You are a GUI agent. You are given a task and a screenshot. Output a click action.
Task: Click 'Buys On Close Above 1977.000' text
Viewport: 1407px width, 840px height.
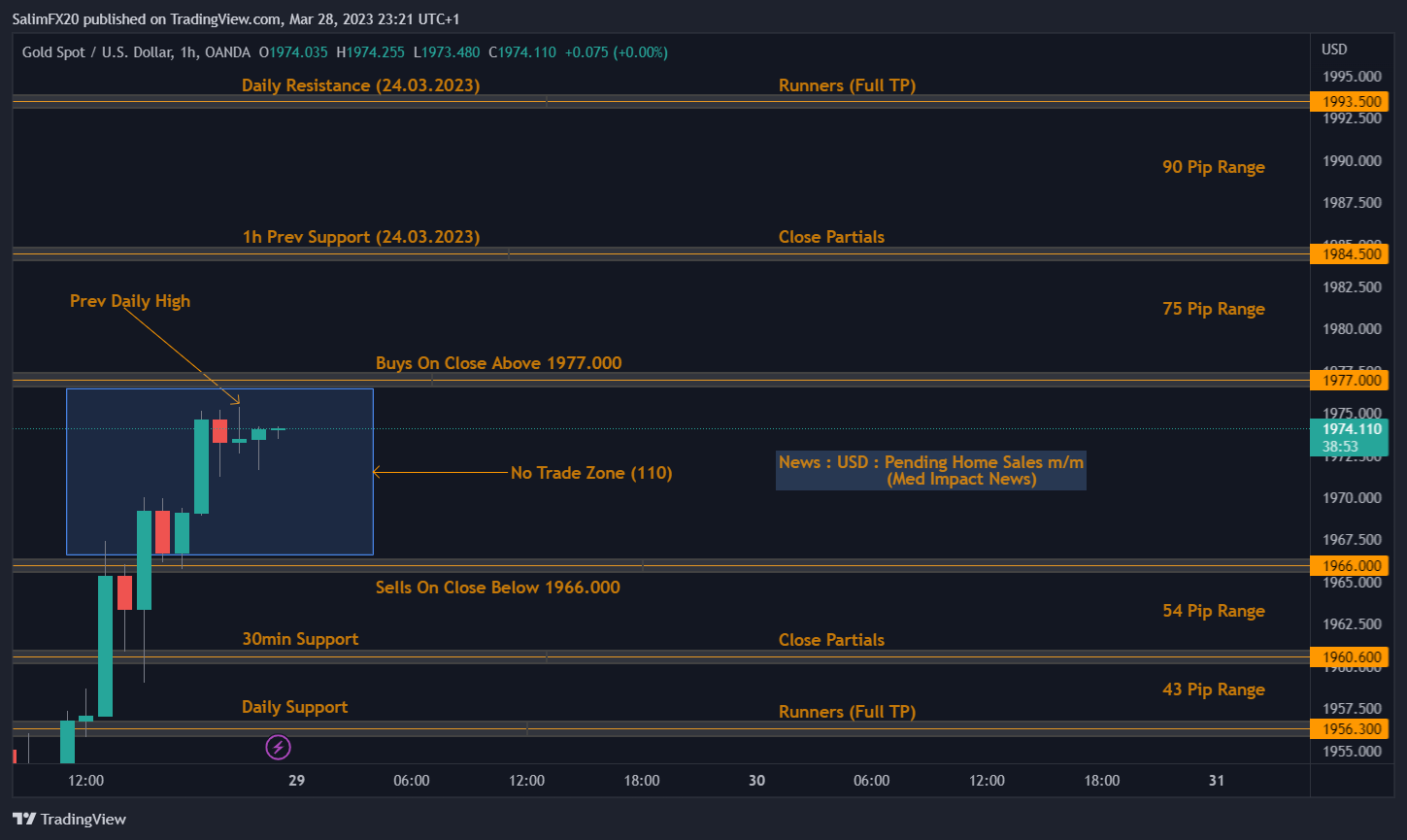[x=498, y=363]
